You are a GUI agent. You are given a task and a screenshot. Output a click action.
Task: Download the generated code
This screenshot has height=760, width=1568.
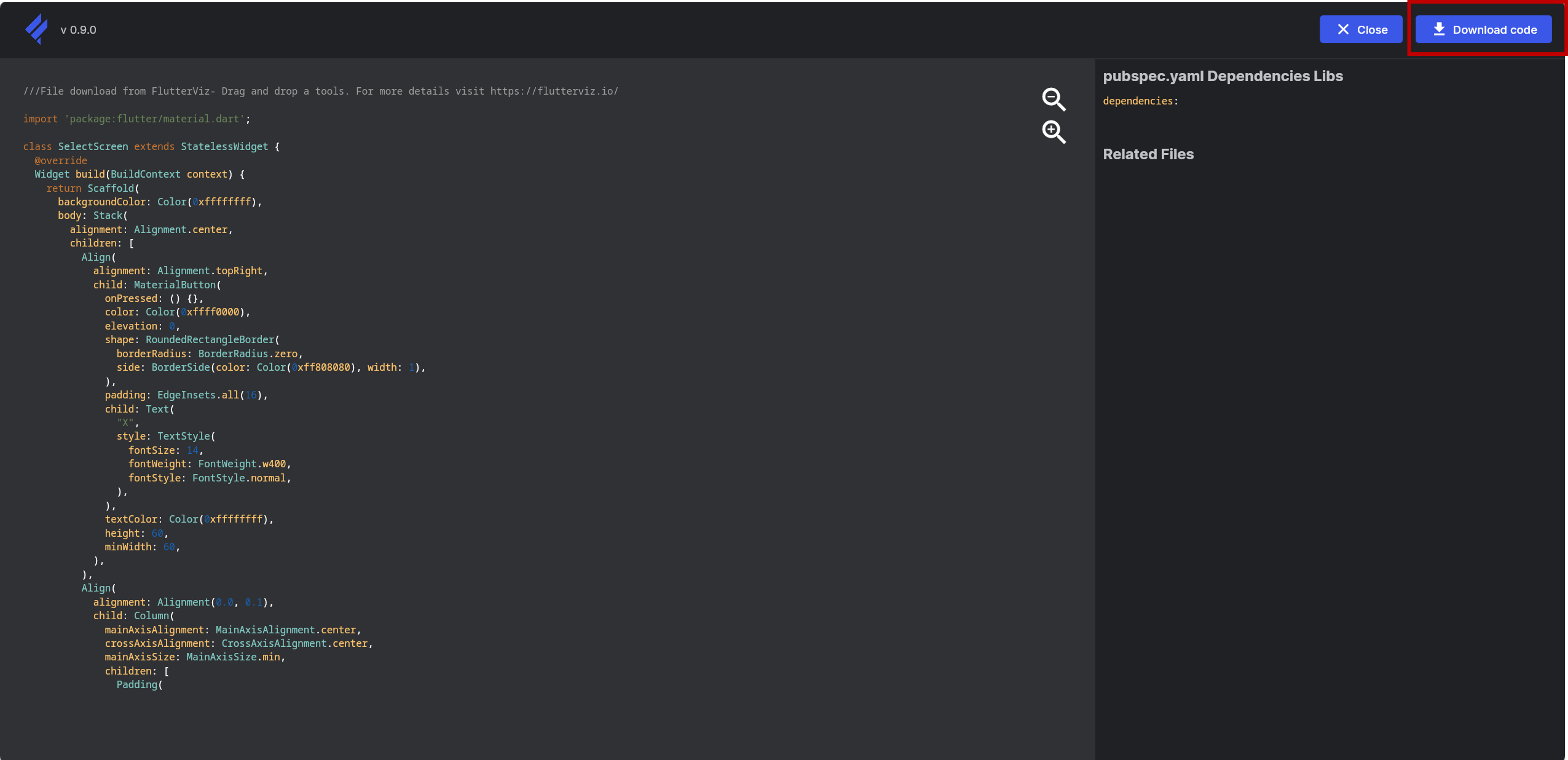click(1483, 29)
